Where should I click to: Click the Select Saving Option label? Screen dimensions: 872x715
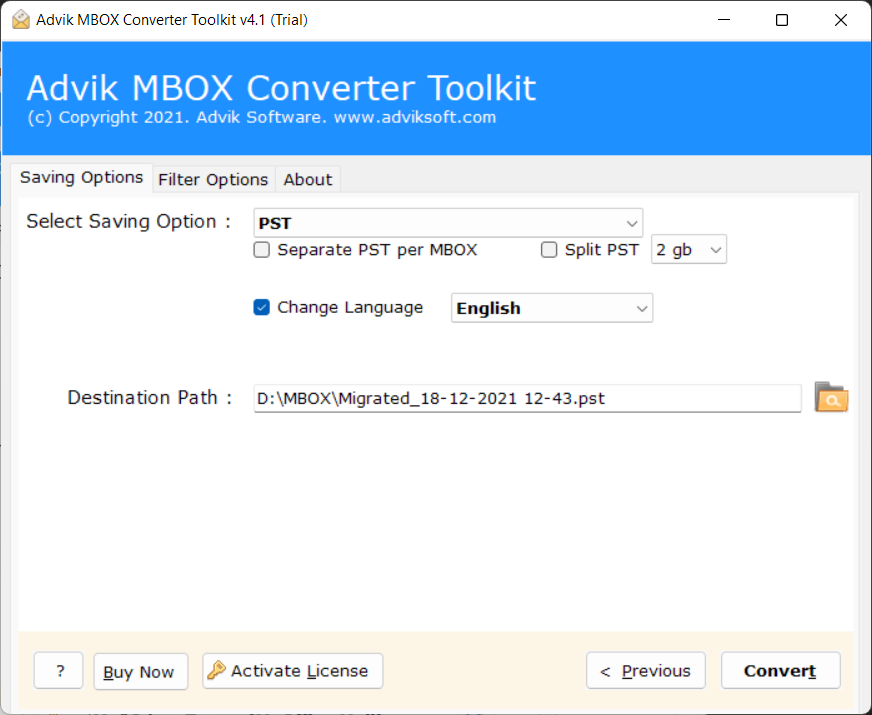pos(128,221)
